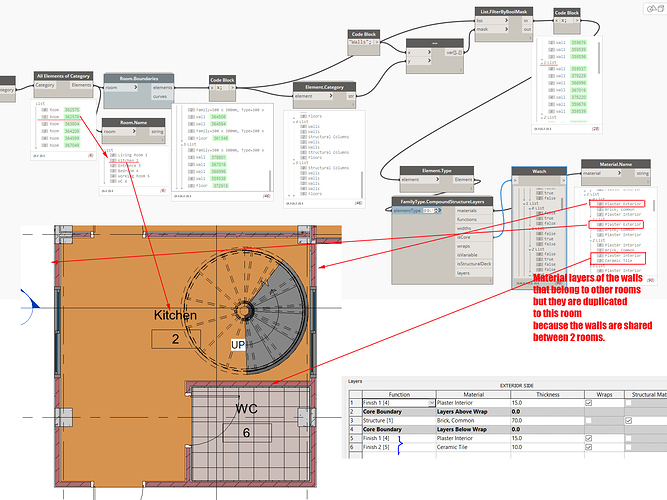Screen dimensions: 667x500
Task: Toggle Wraps checkbox for row 1 Plaster Interior
Action: pos(589,403)
